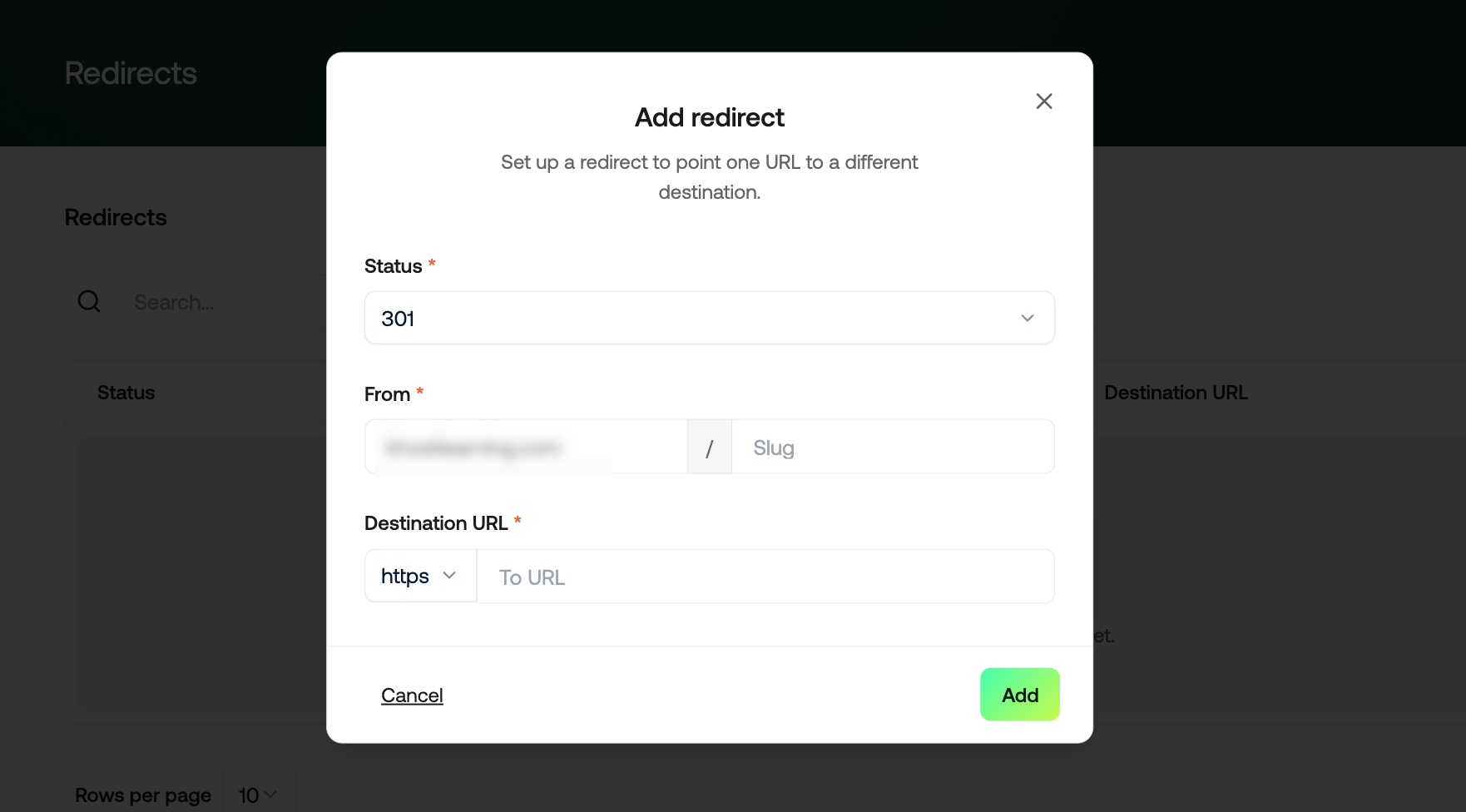Screen dimensions: 1466x812
Task: Close the Add redirect dialog with X
Action: coord(1044,101)
